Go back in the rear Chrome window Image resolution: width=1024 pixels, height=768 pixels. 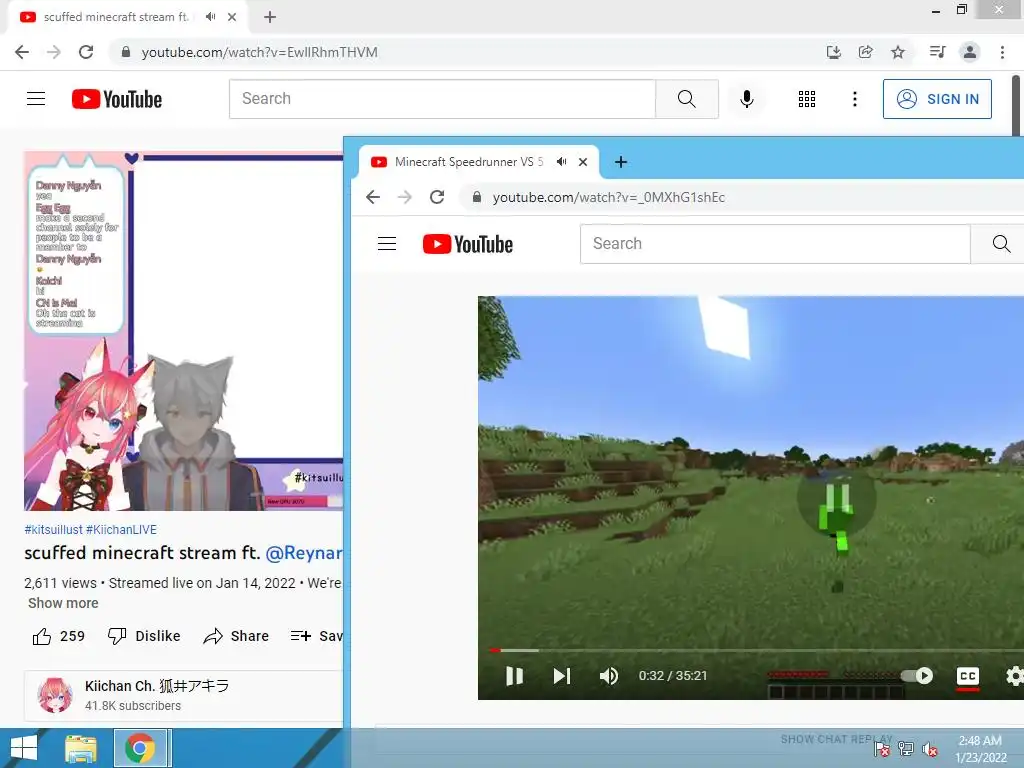coord(22,52)
